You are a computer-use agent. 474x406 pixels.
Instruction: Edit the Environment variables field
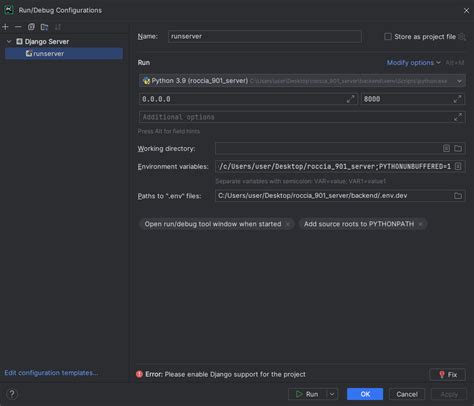(340, 166)
